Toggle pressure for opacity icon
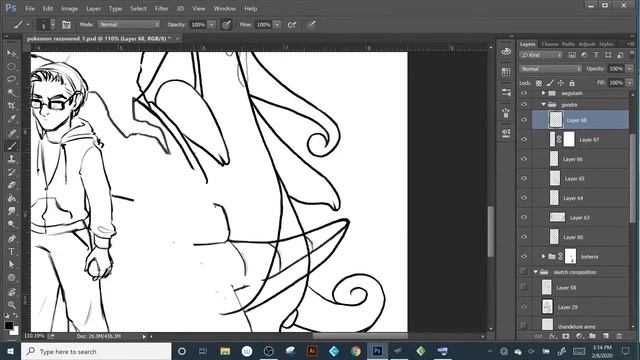The width and height of the screenshot is (640, 360). pos(226,25)
